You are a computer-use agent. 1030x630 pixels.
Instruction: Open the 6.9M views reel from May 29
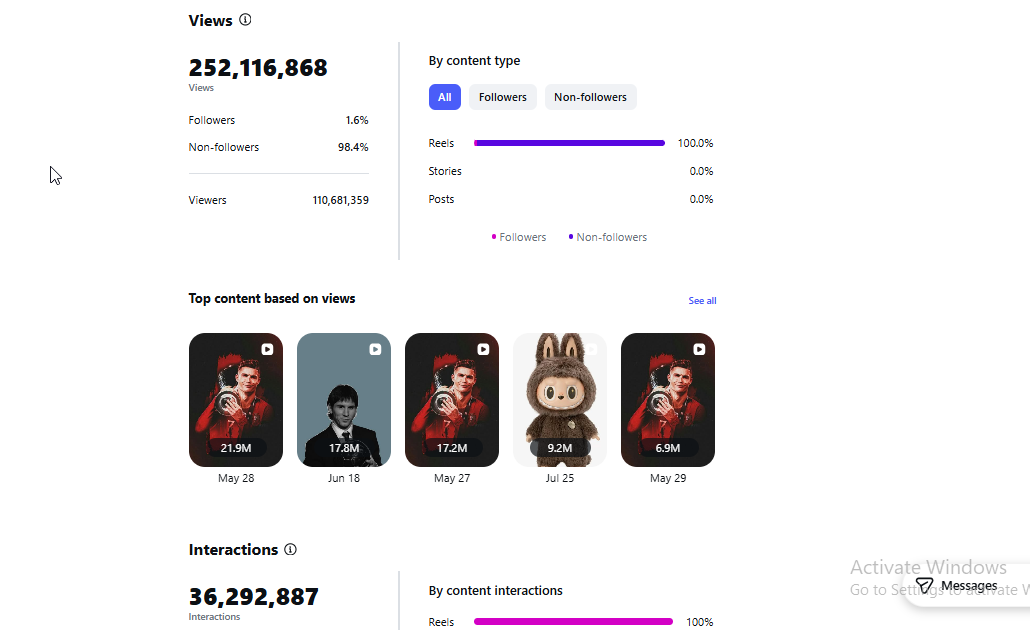(x=668, y=400)
